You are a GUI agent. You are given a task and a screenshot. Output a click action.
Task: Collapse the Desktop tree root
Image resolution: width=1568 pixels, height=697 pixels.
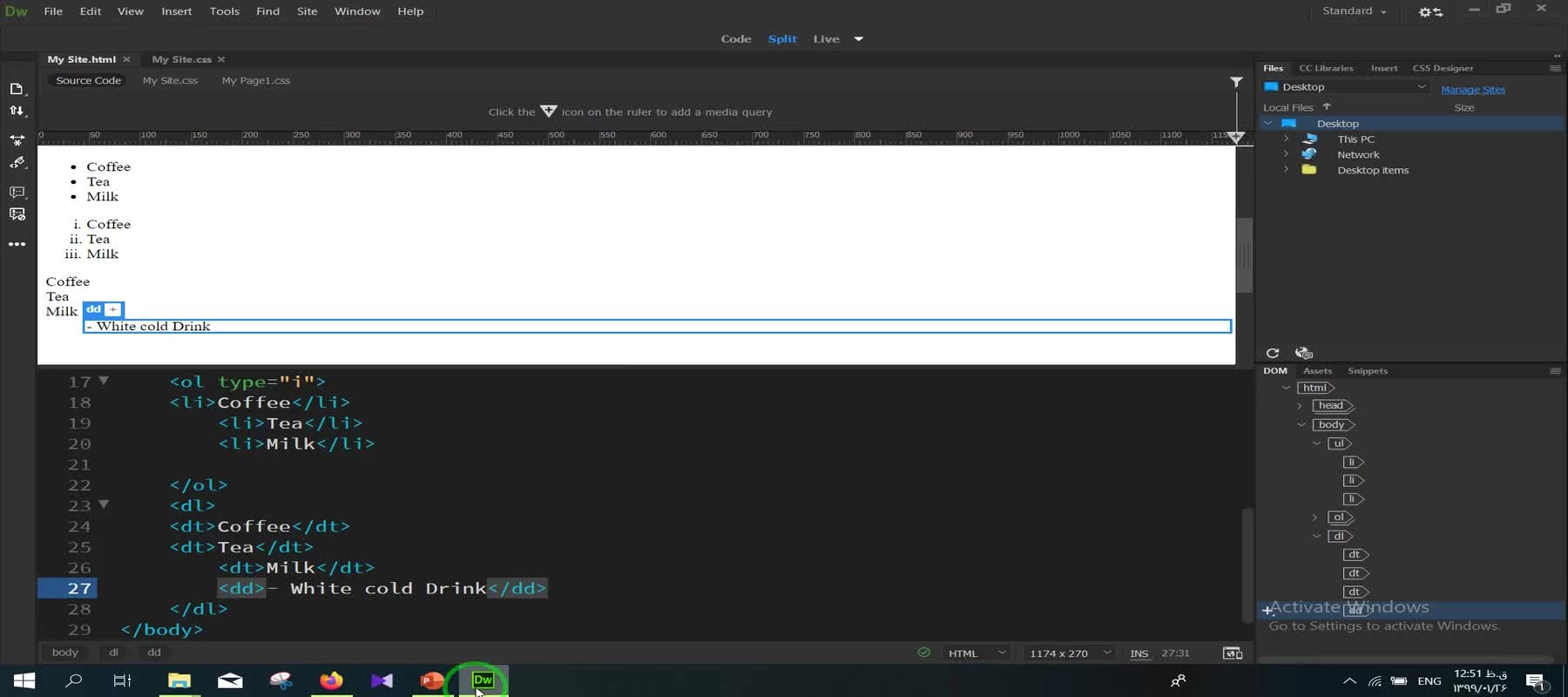tap(1267, 124)
